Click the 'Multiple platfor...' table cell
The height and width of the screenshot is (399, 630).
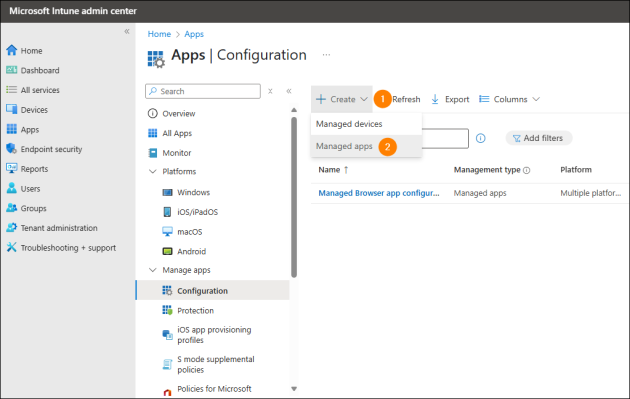(591, 193)
